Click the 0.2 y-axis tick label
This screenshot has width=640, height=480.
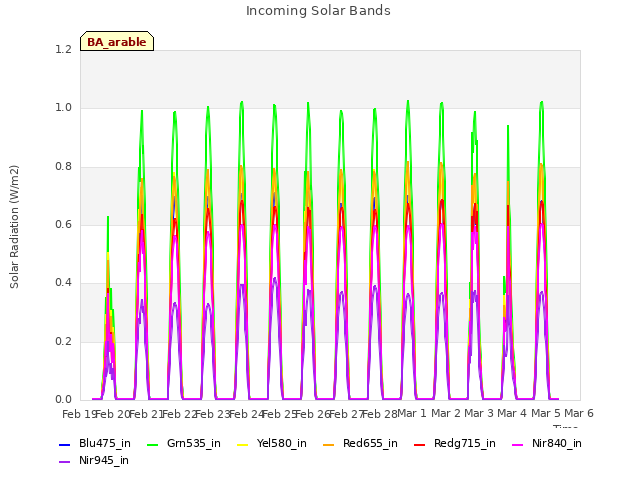click(x=63, y=341)
